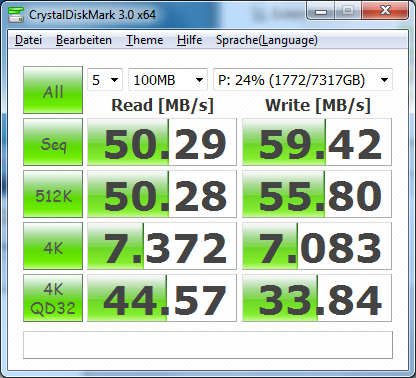This screenshot has height=378, width=416.
Task: Open the Bearbeiten menu
Action: click(84, 40)
